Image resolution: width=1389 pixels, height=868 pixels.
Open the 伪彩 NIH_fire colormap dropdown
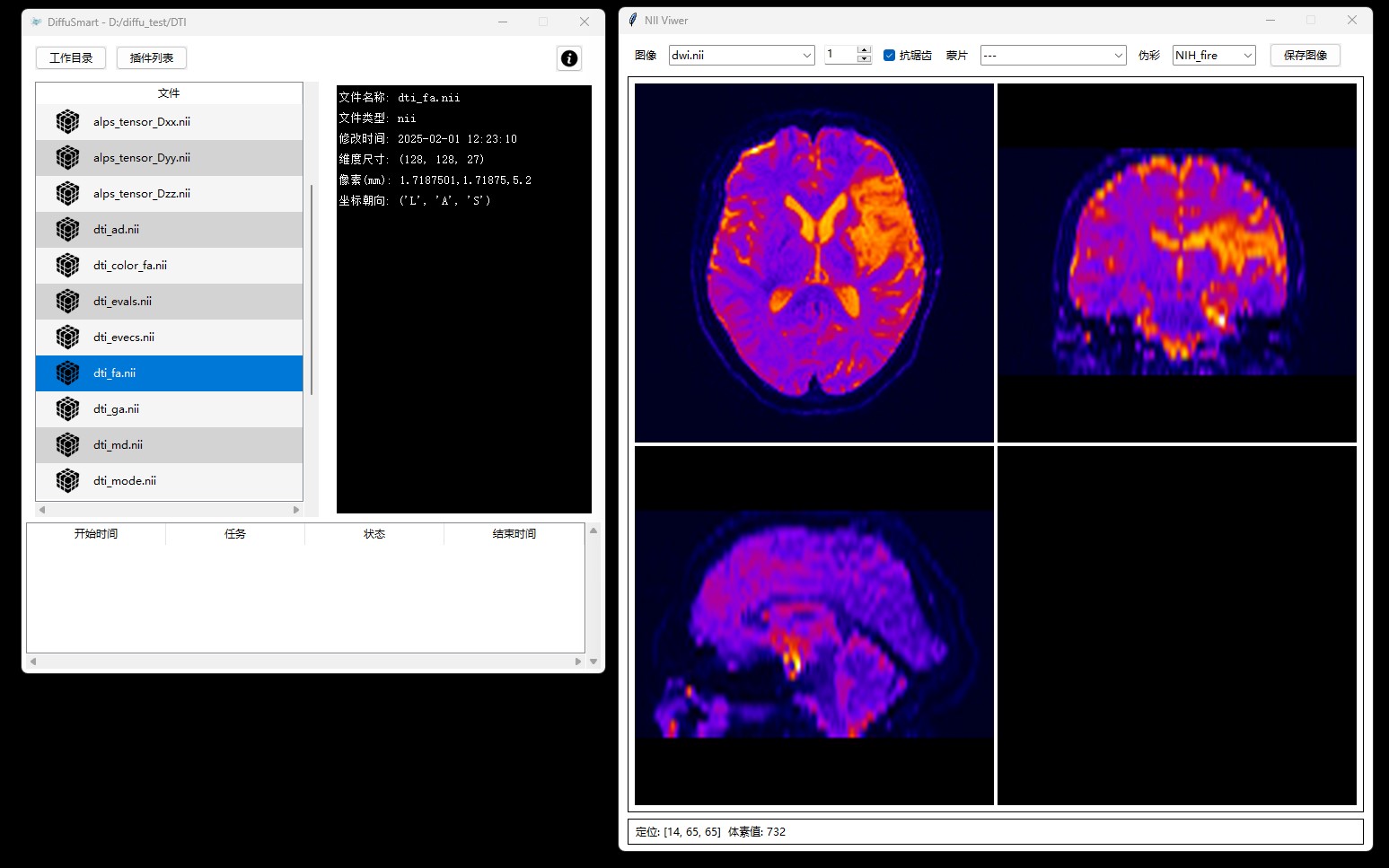1214,56
